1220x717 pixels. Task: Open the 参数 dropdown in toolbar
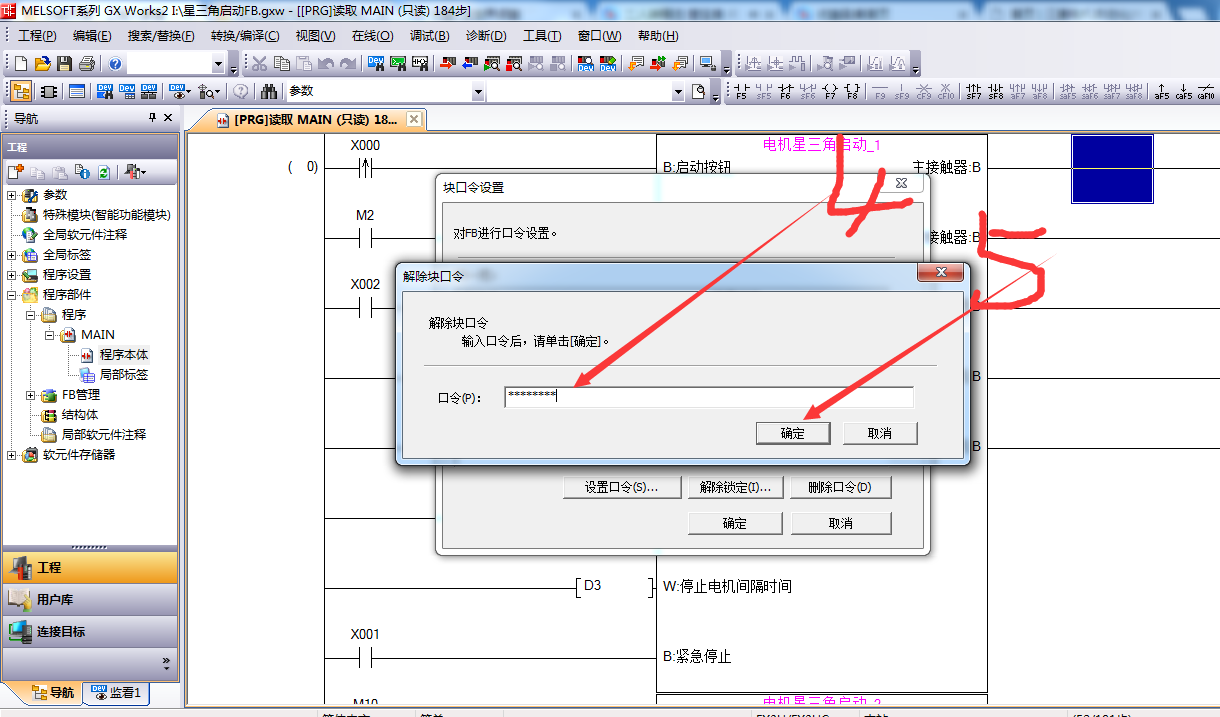pyautogui.click(x=478, y=92)
